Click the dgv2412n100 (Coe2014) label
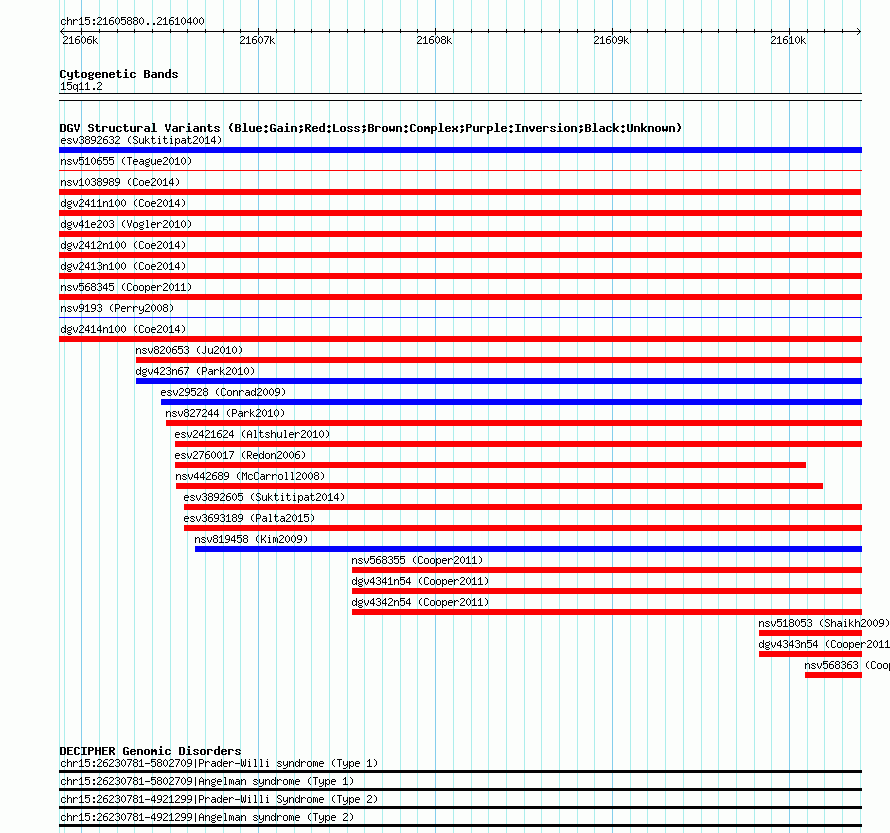 tap(123, 245)
